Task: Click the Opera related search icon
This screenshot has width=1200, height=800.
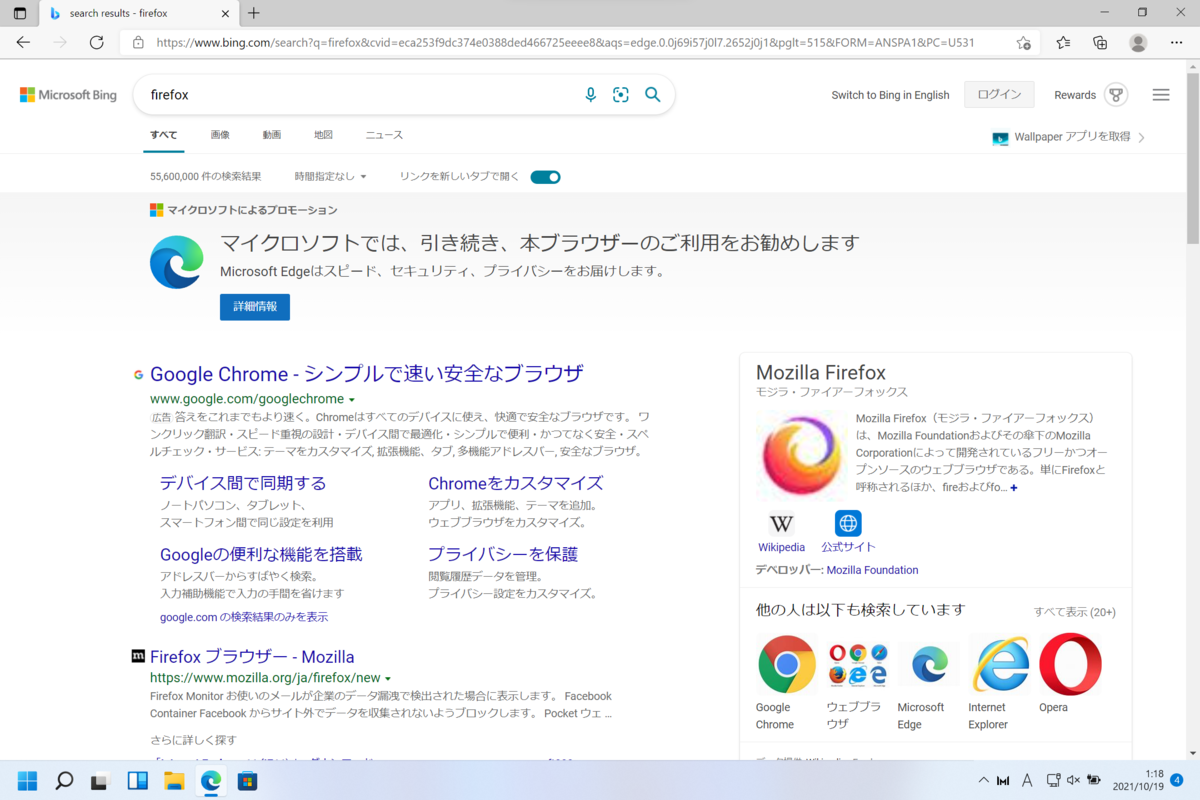Action: (1070, 664)
